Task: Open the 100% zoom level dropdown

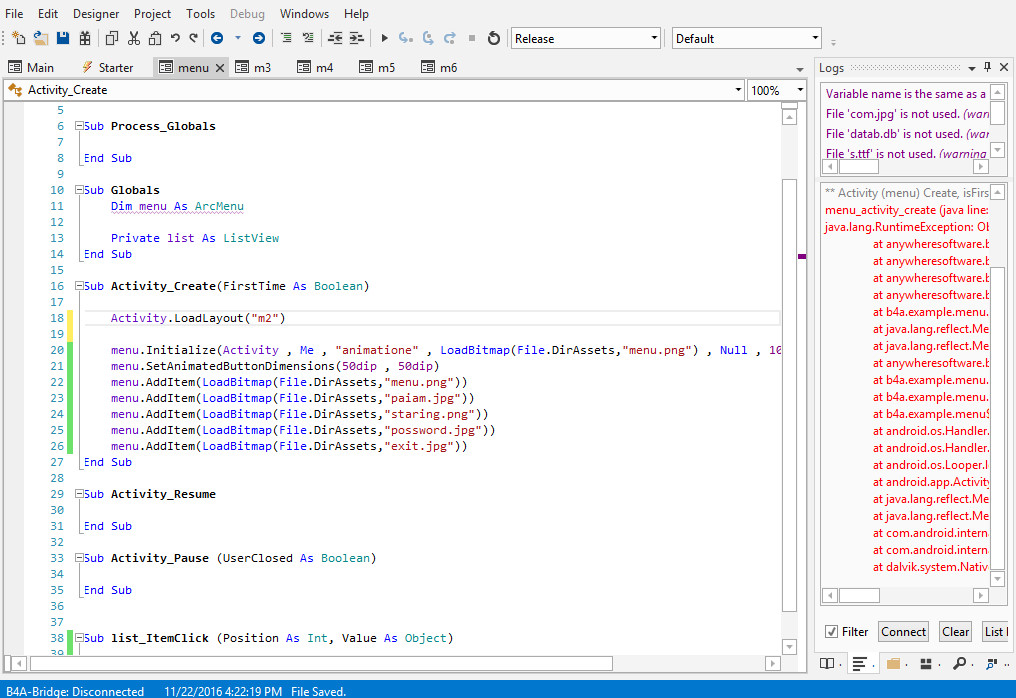Action: point(799,90)
